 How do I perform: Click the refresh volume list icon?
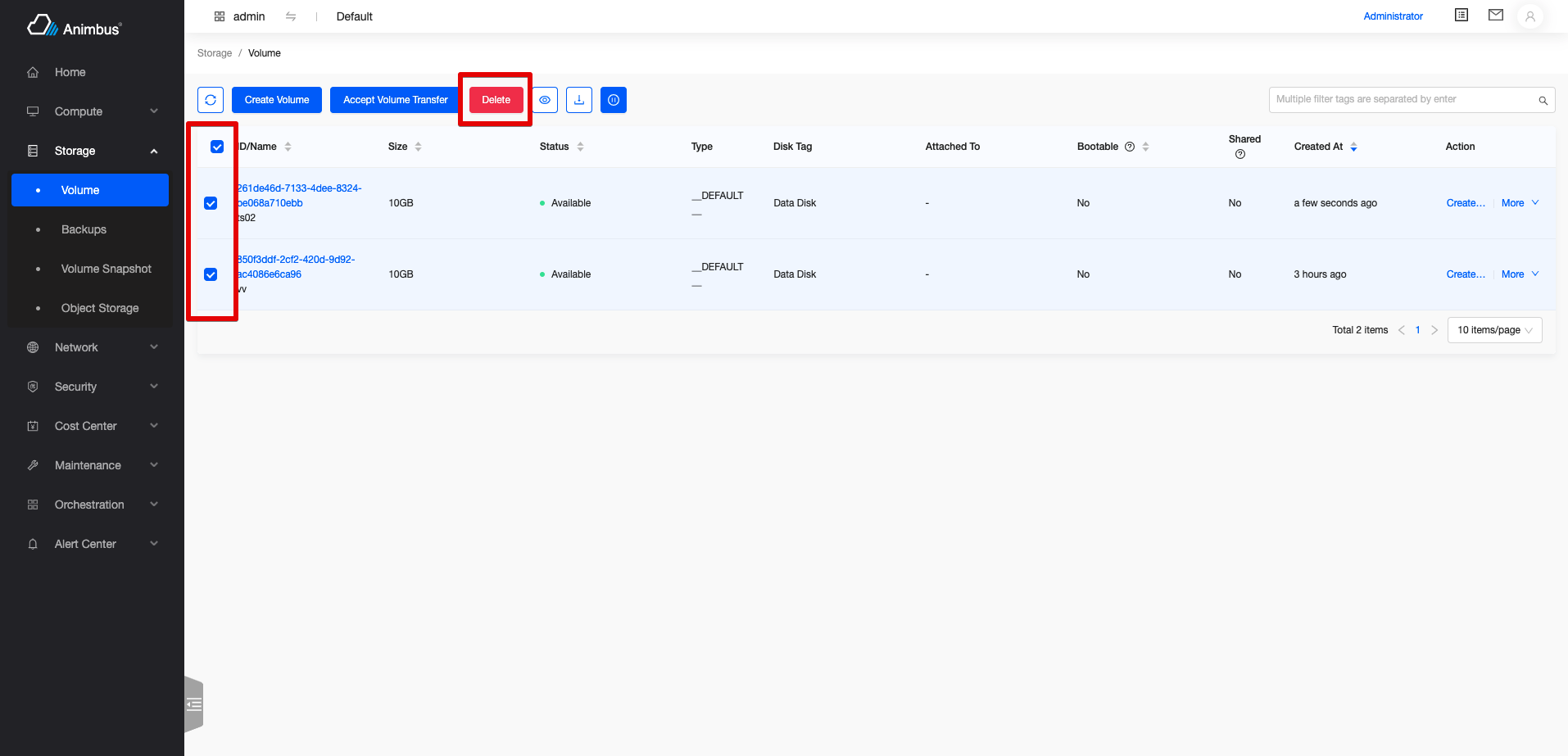[x=211, y=100]
